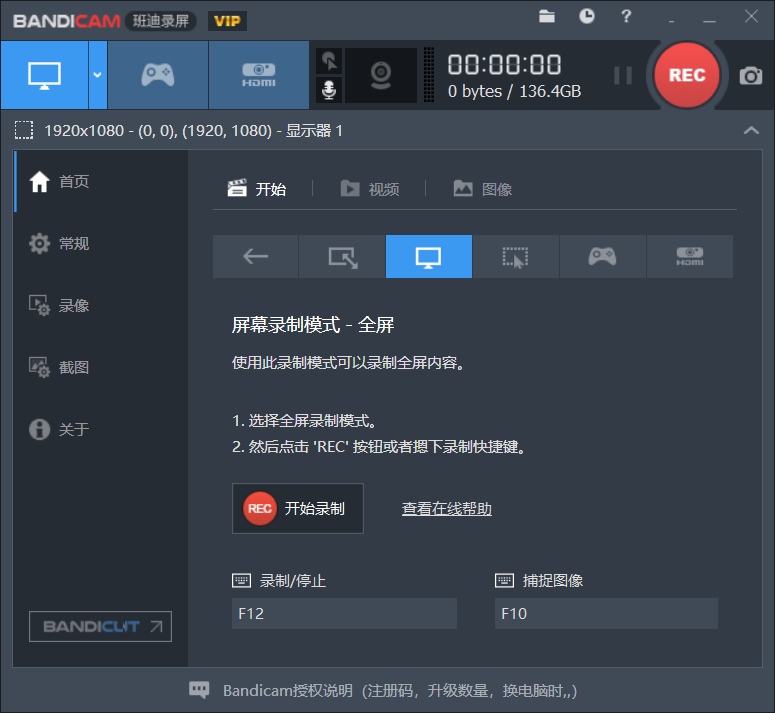Click the compact mode dash button
Image resolution: width=775 pixels, height=713 pixels.
pos(671,21)
